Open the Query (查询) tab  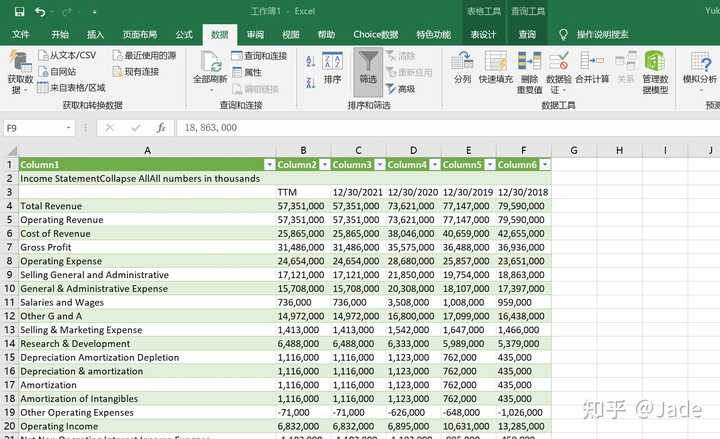coord(527,34)
